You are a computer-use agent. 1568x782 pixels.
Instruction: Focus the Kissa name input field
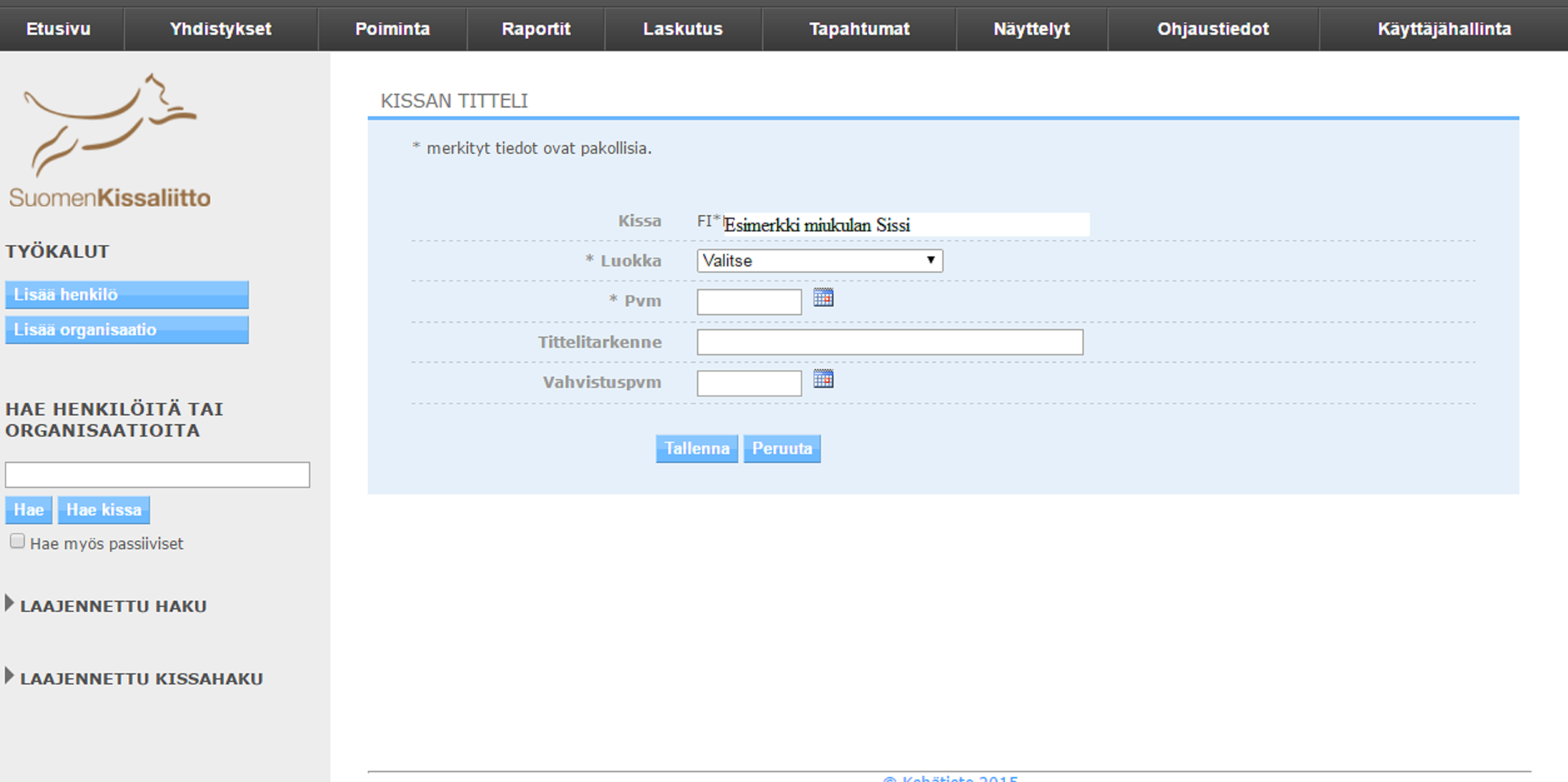[x=906, y=225]
